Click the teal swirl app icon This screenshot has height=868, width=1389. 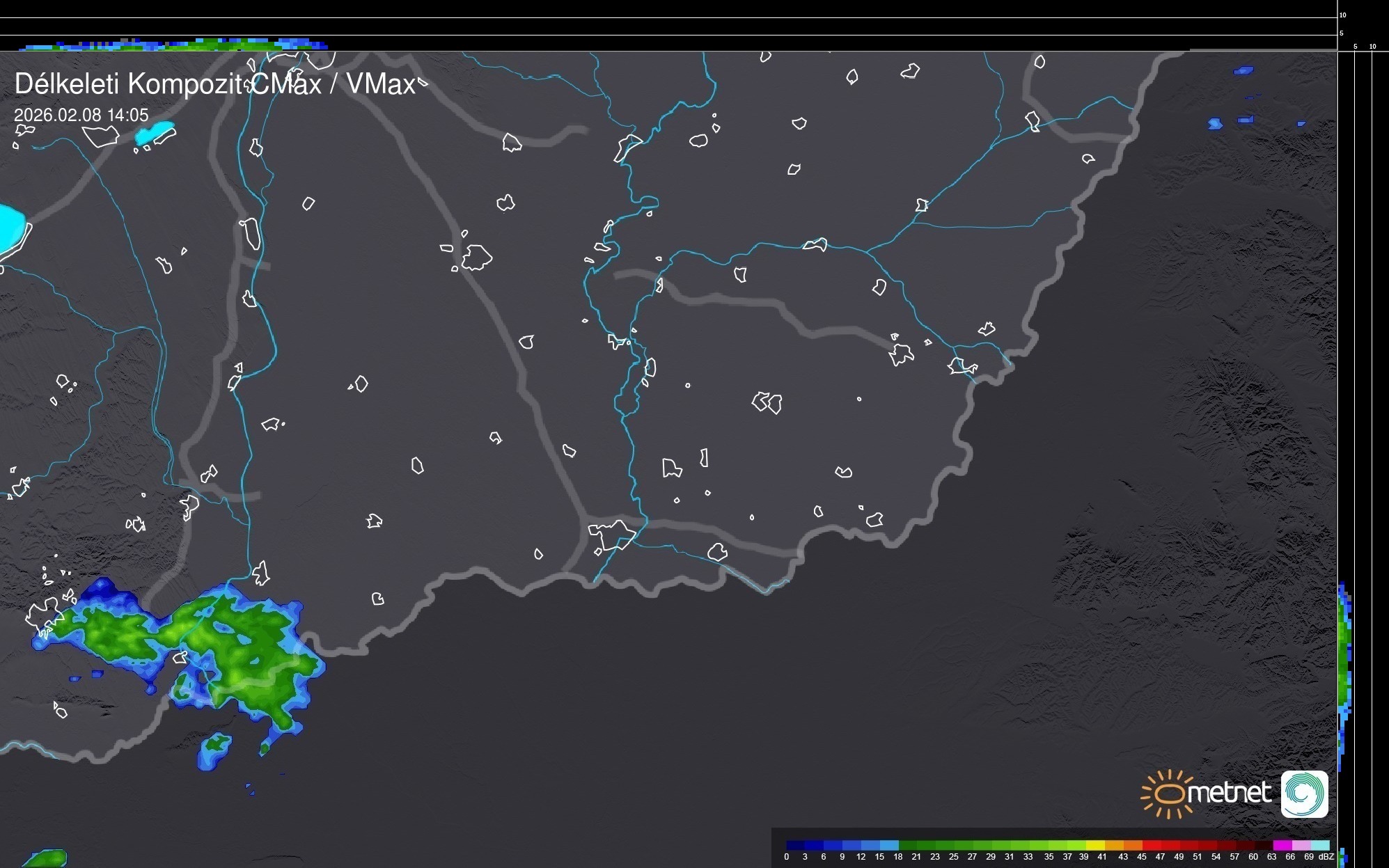pyautogui.click(x=1304, y=794)
